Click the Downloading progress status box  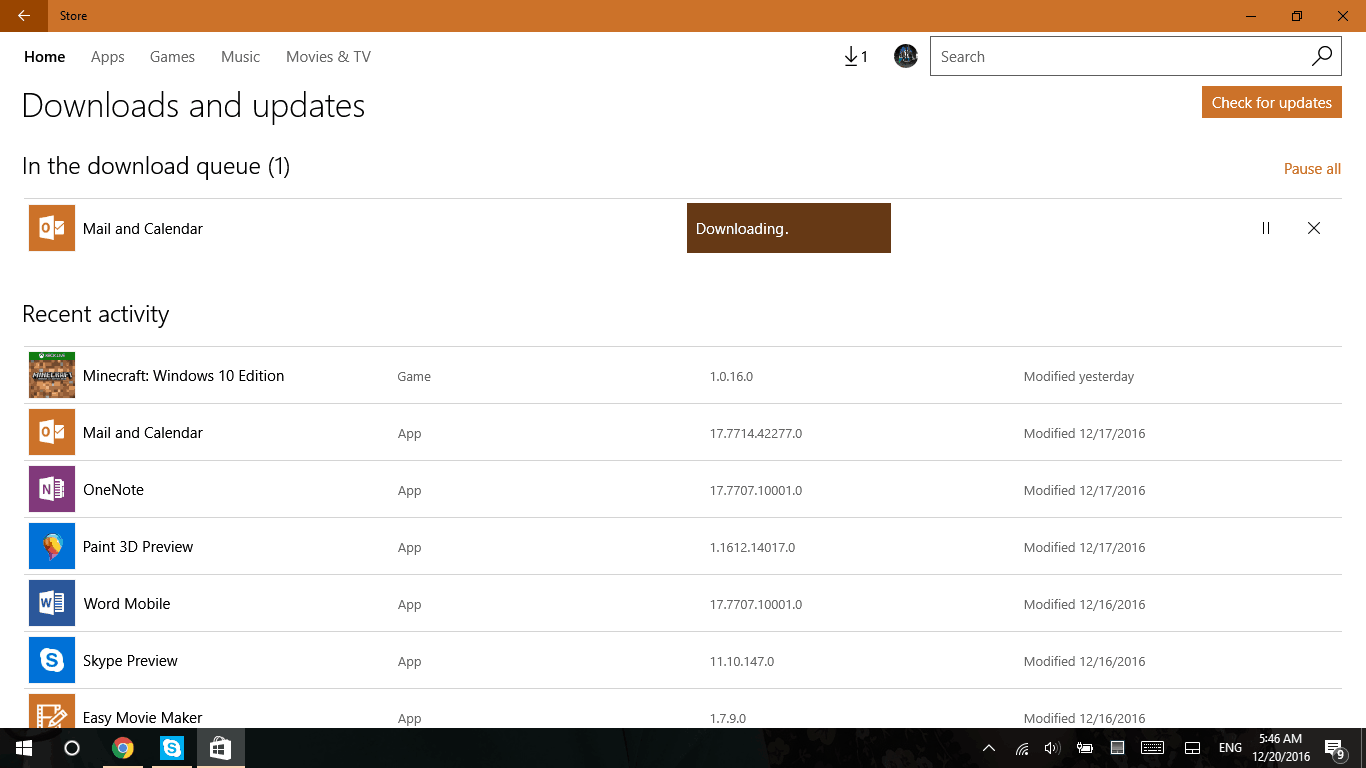pos(789,228)
